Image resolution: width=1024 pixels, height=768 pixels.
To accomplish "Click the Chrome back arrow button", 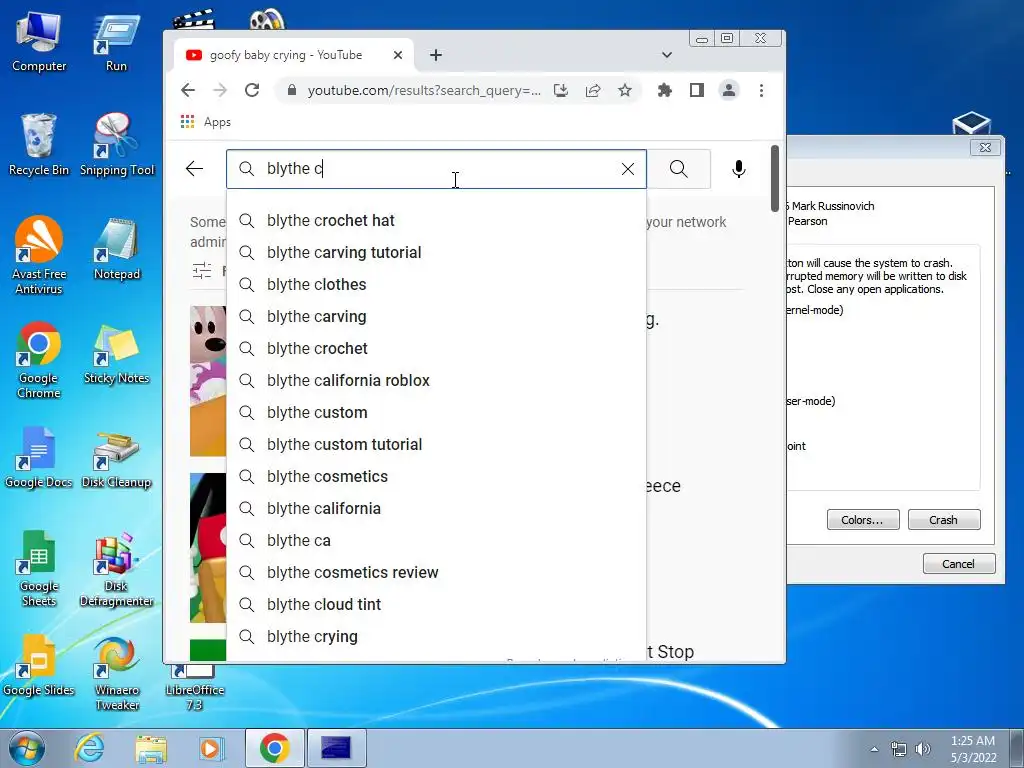I will click(188, 90).
